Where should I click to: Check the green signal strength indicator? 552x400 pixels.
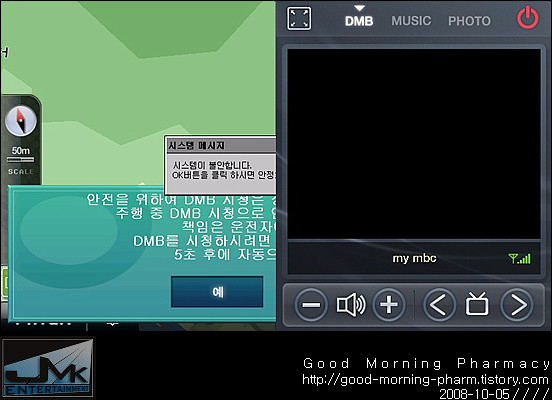point(520,259)
